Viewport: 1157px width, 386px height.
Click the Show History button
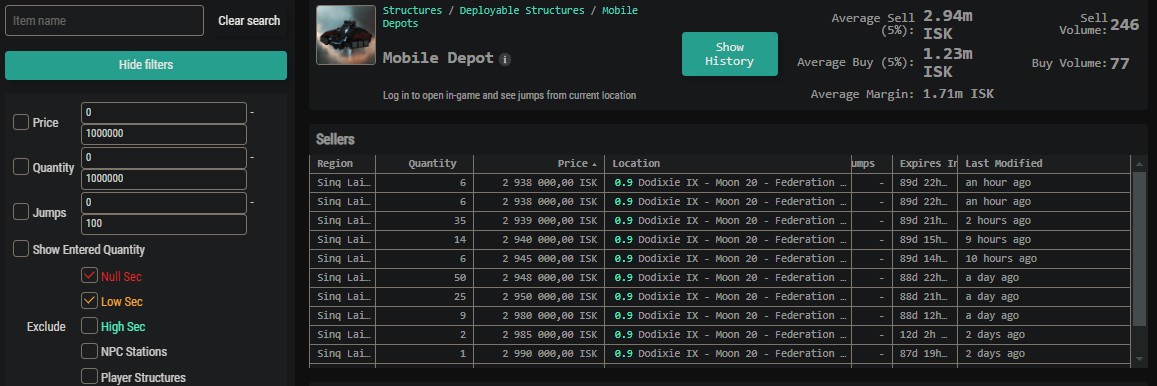[730, 54]
